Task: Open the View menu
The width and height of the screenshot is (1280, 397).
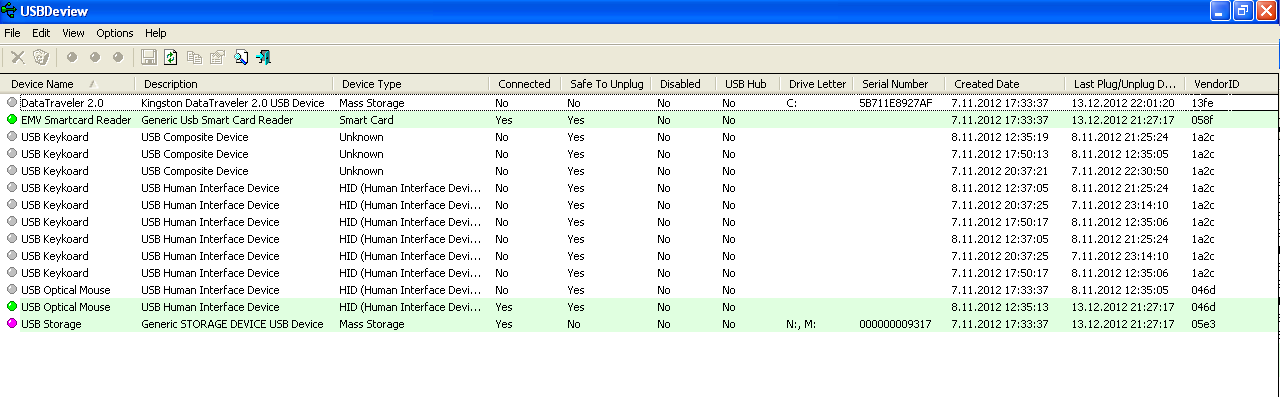Action: (x=73, y=33)
